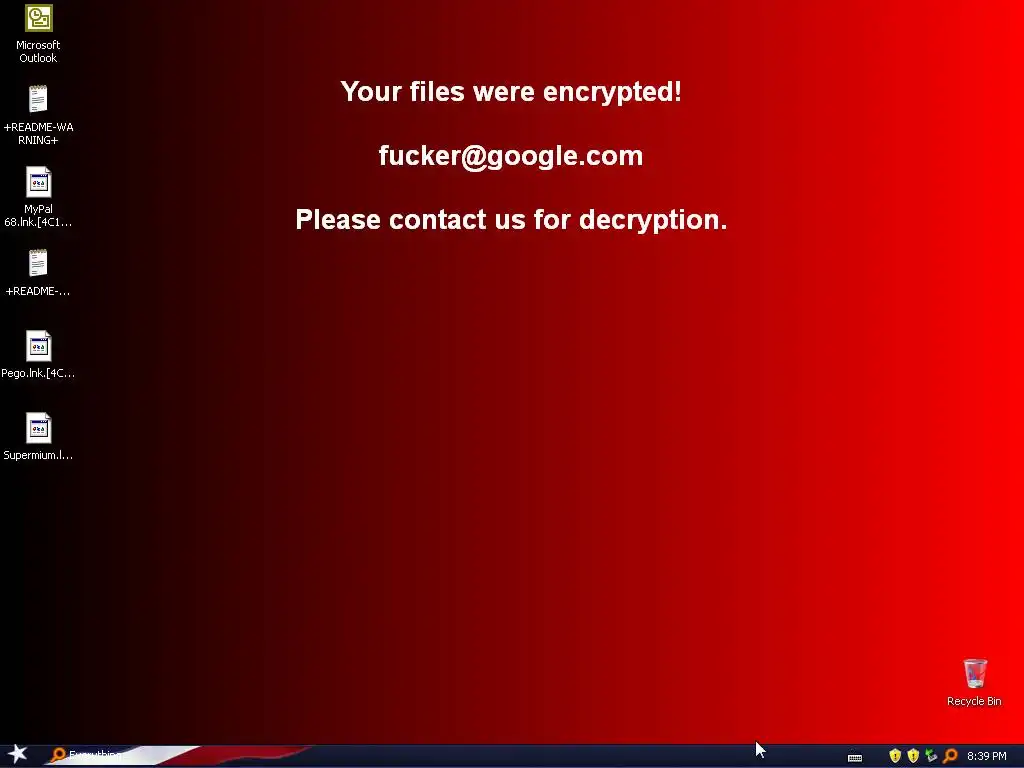Open the Start menu star button

click(x=18, y=754)
